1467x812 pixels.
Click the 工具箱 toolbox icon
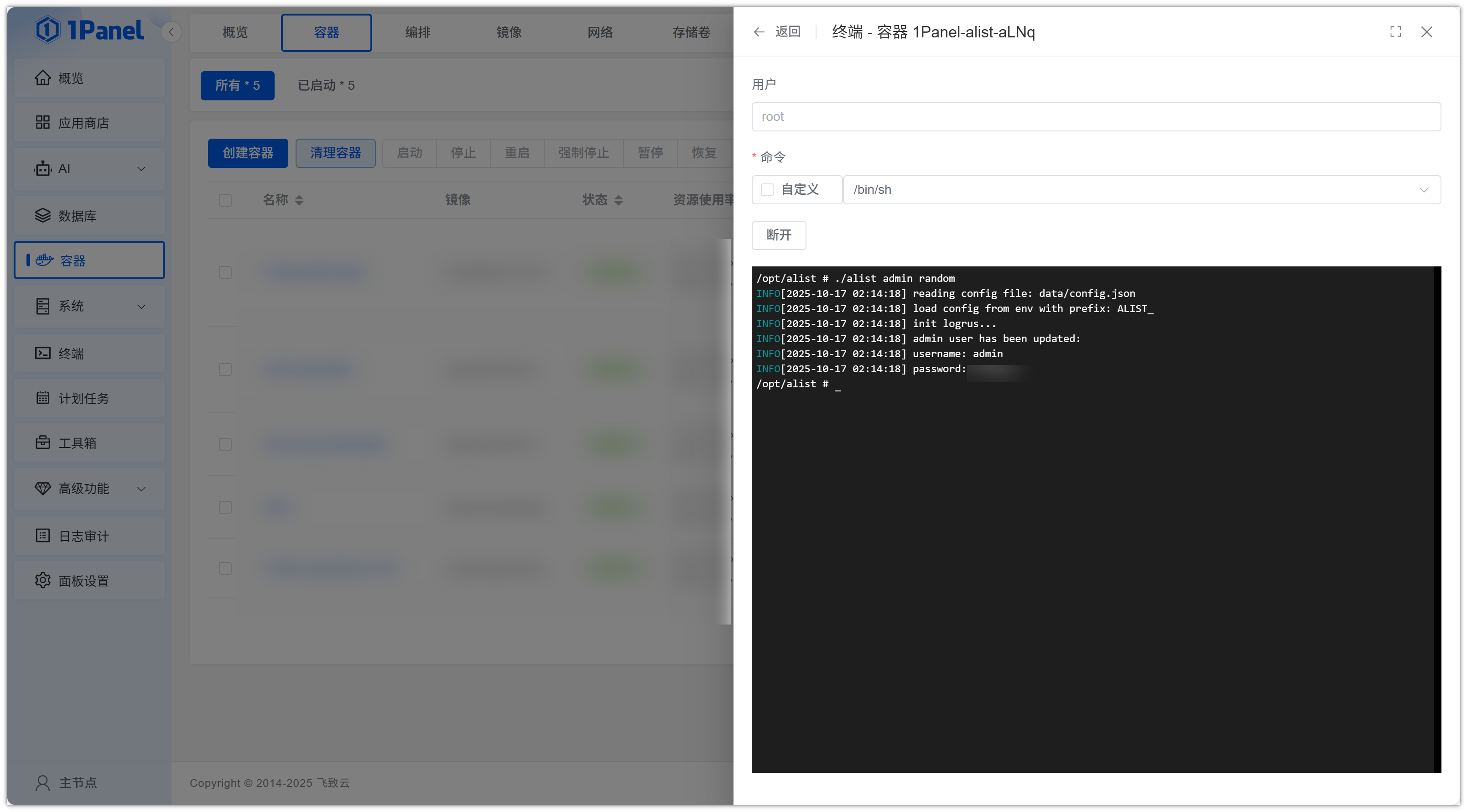coord(43,442)
